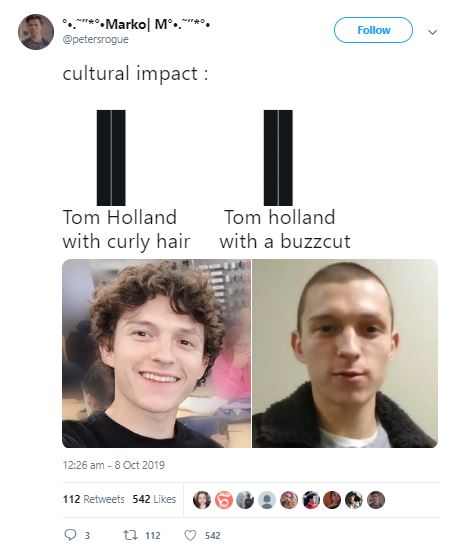This screenshot has height=545, width=459.
Task: Open first liker avatar in the row
Action: click(x=202, y=500)
